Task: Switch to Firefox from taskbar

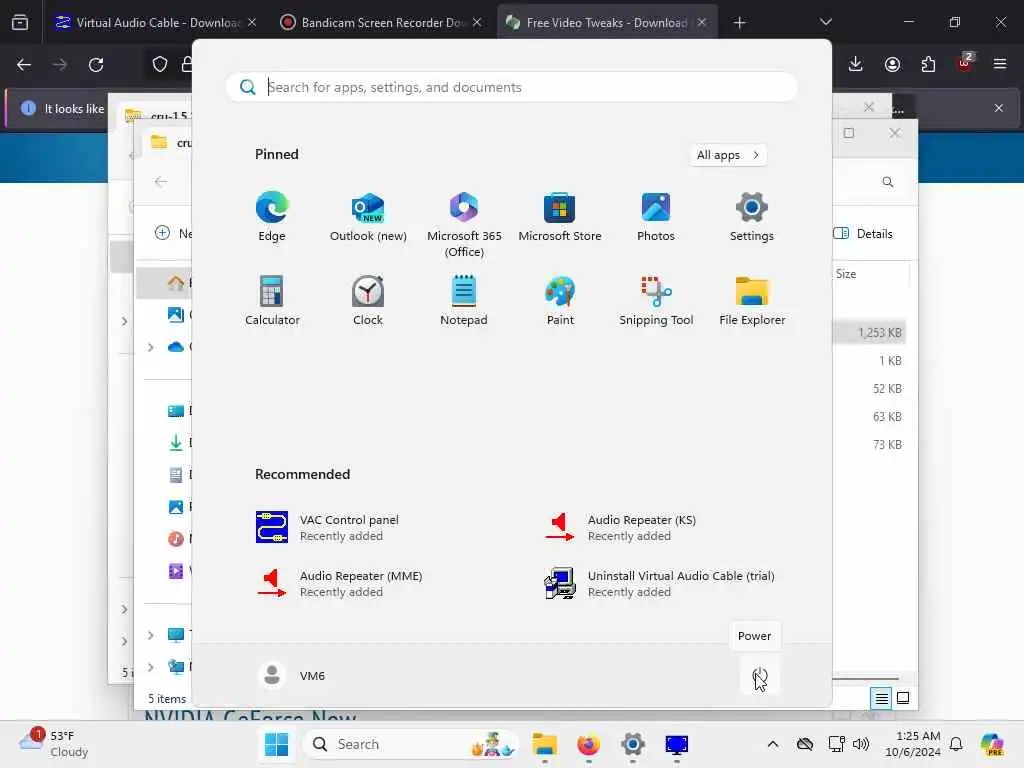Action: [x=588, y=744]
